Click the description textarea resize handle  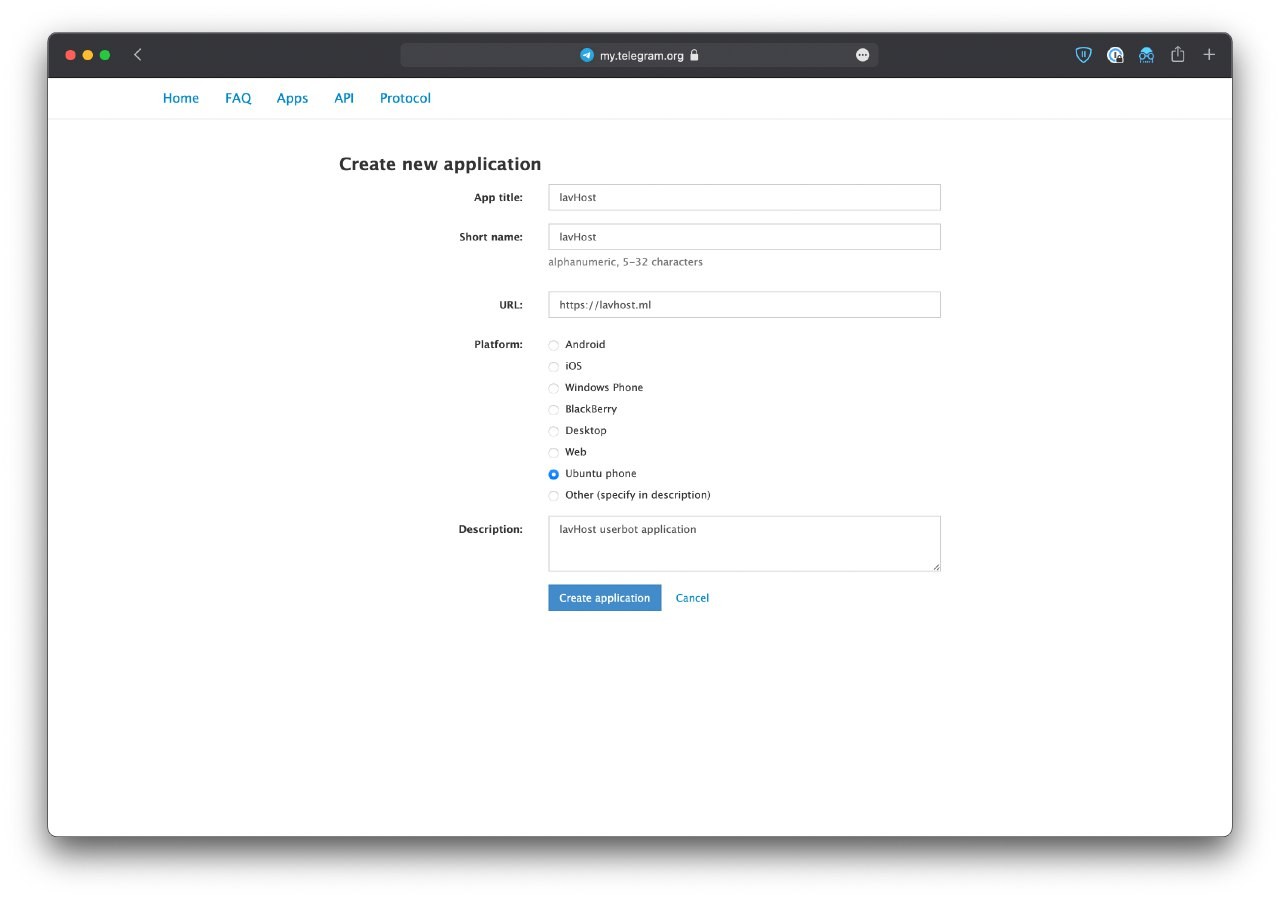[936, 567]
